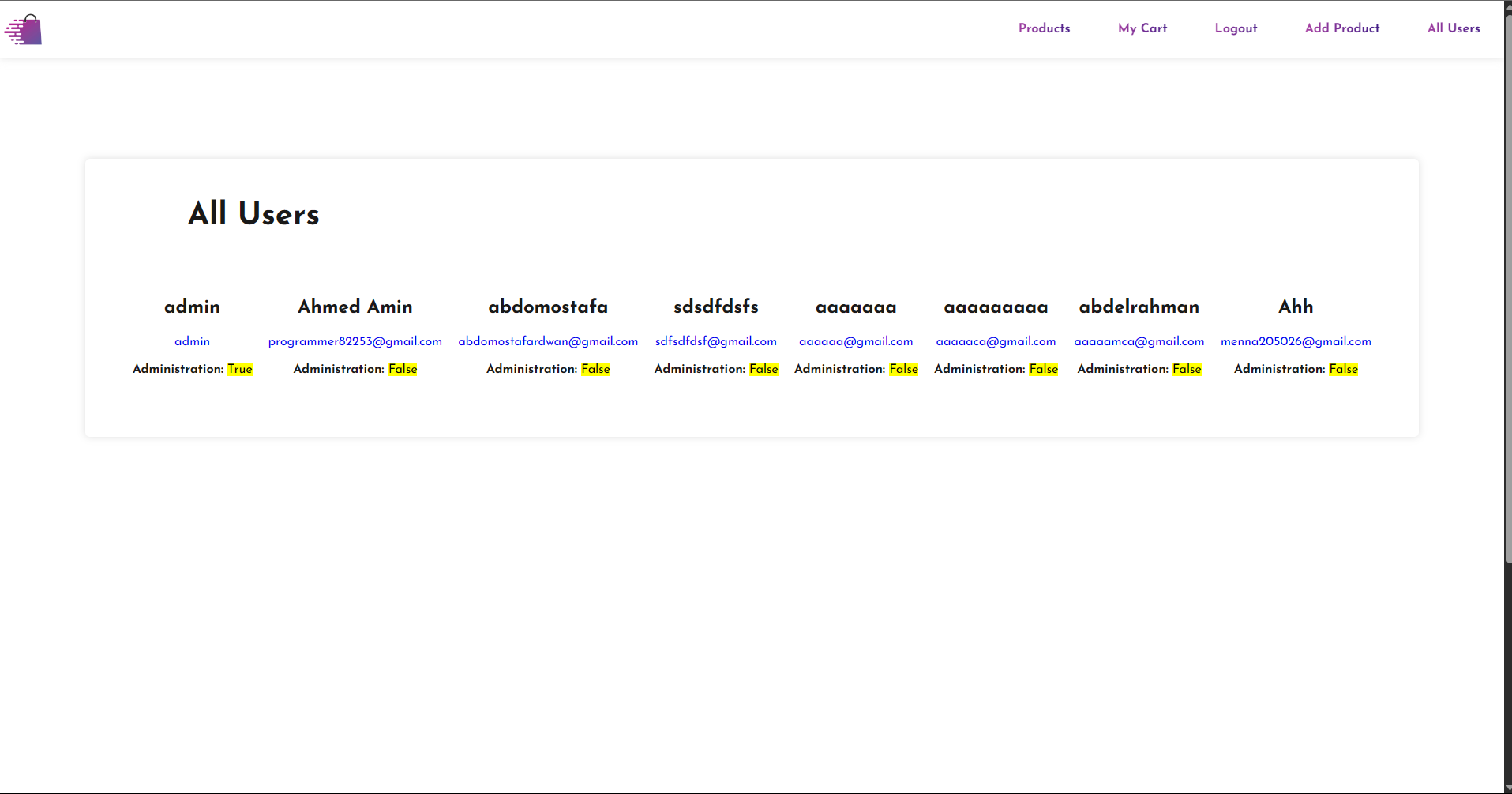Click the aaaaamca@gmail.com email link
The height and width of the screenshot is (794, 1512).
1139,341
